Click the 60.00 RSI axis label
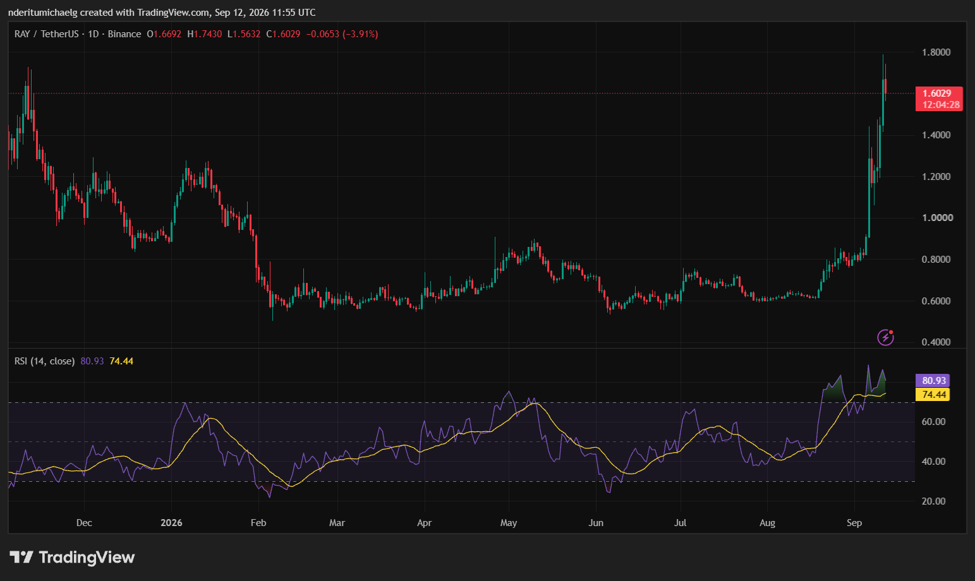The image size is (975, 581). [933, 422]
